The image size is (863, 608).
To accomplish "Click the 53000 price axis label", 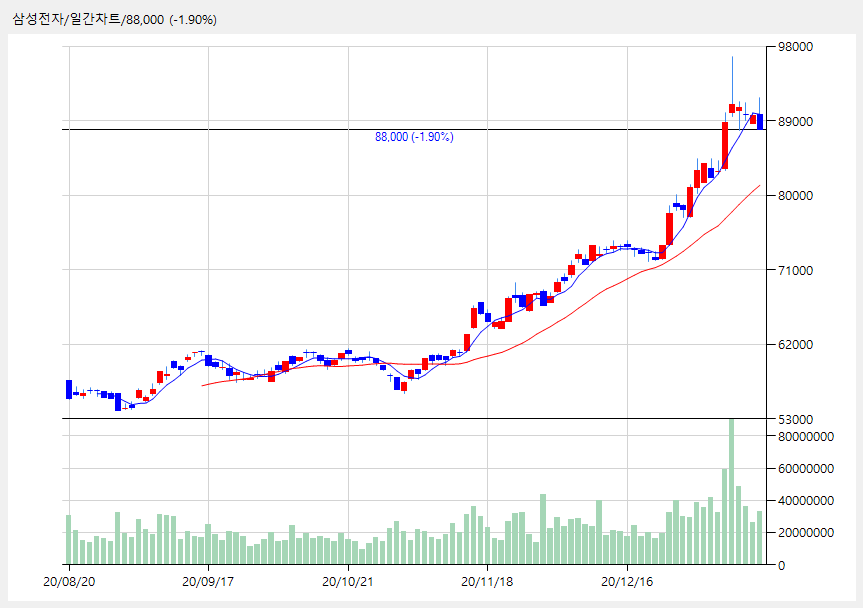I will [796, 419].
